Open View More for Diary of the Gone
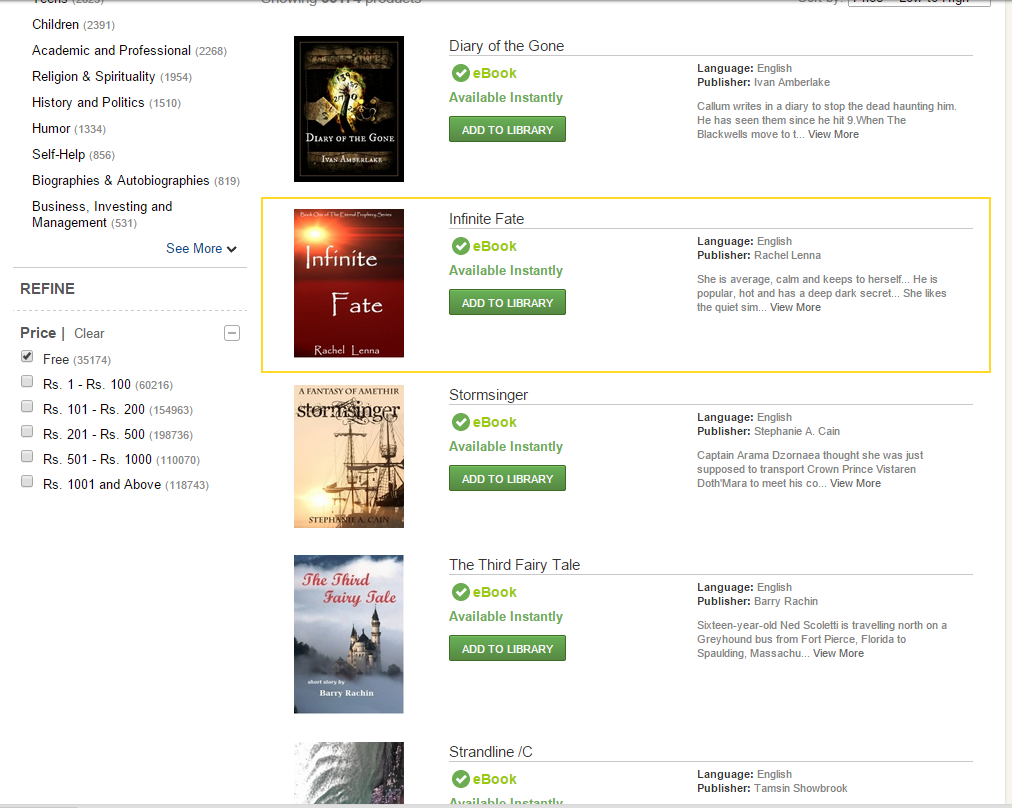Viewport: 1012px width, 808px height. [x=833, y=134]
